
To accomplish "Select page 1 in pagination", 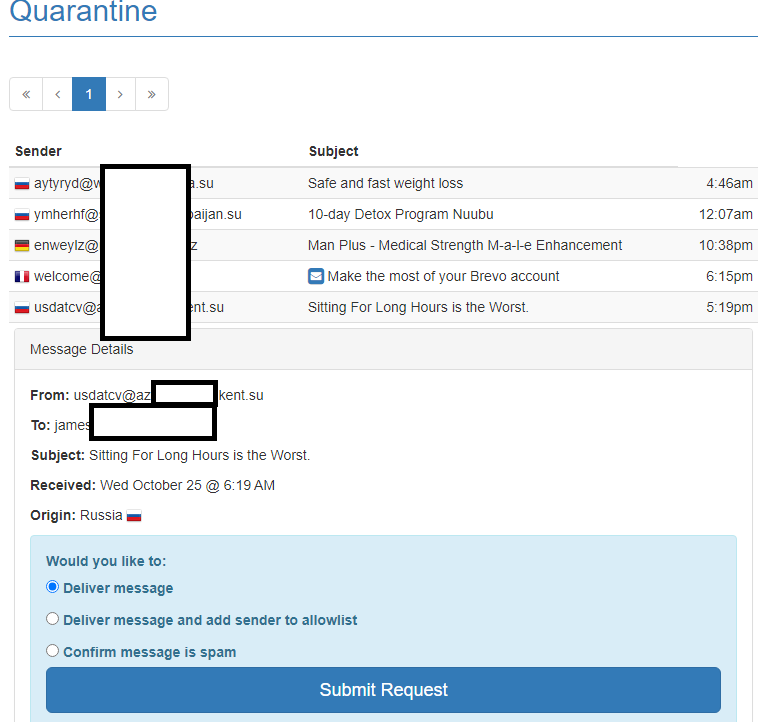I will click(89, 94).
